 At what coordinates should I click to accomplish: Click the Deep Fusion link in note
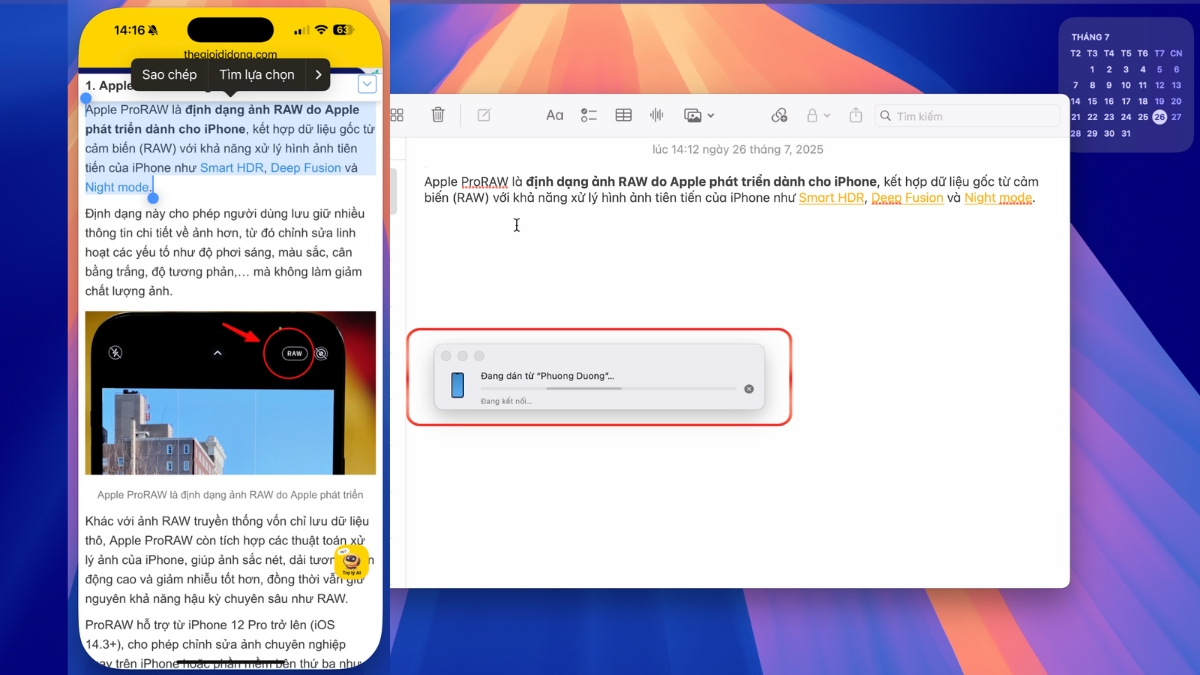click(907, 198)
